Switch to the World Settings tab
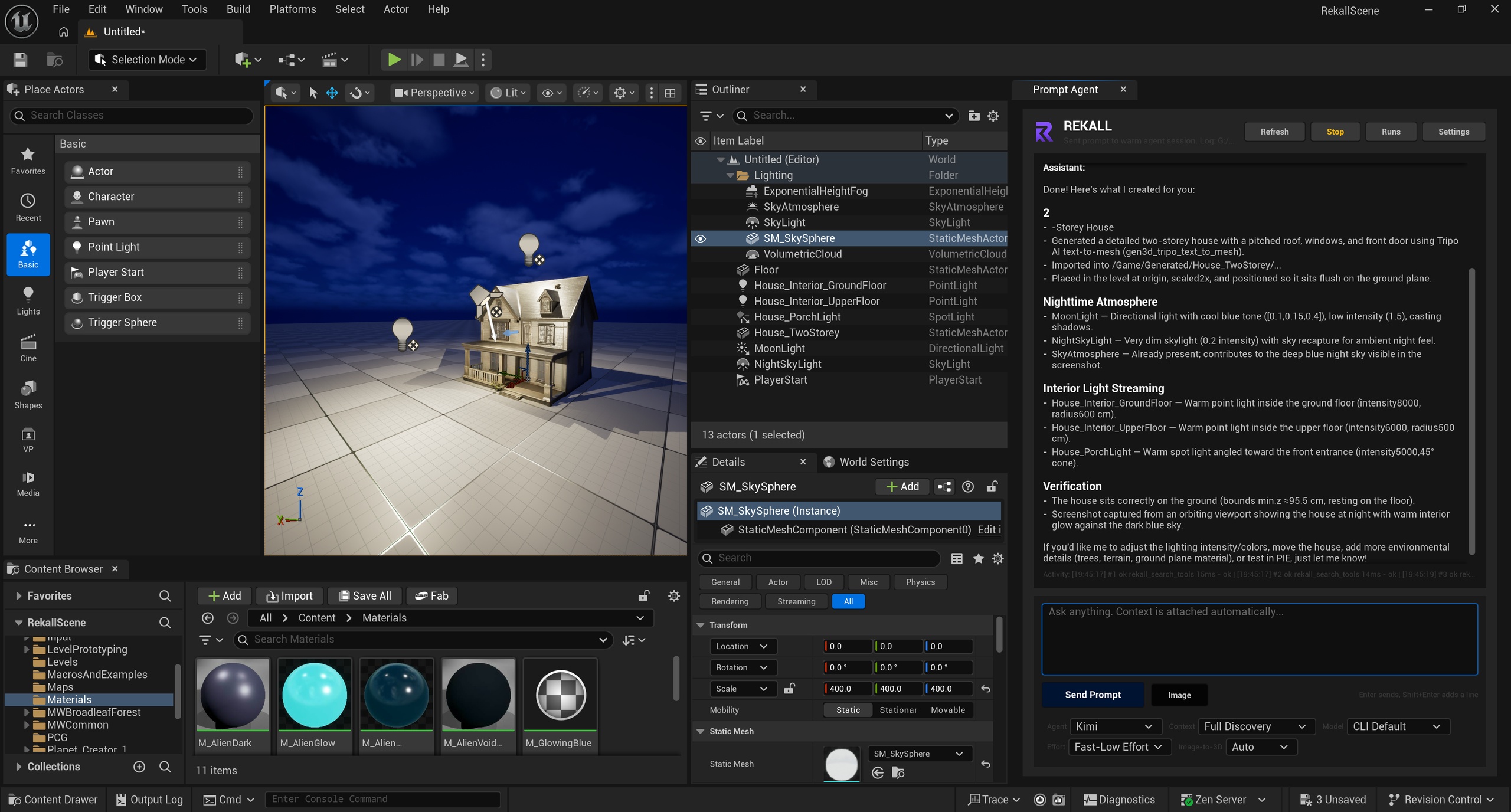This screenshot has height=812, width=1511. coord(867,462)
